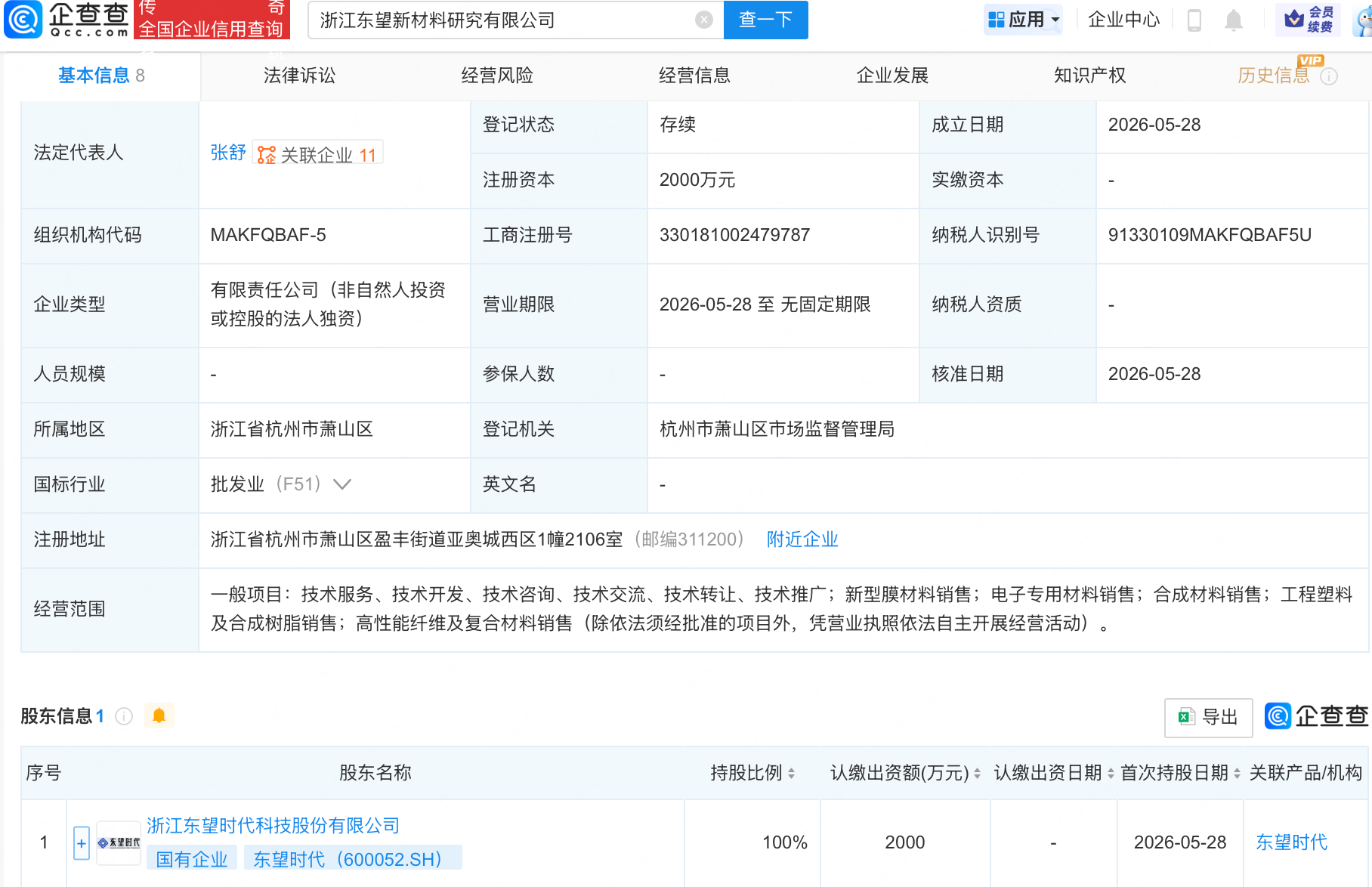Export shareholder list with 导出 button
The width and height of the screenshot is (1372, 887).
1209,717
